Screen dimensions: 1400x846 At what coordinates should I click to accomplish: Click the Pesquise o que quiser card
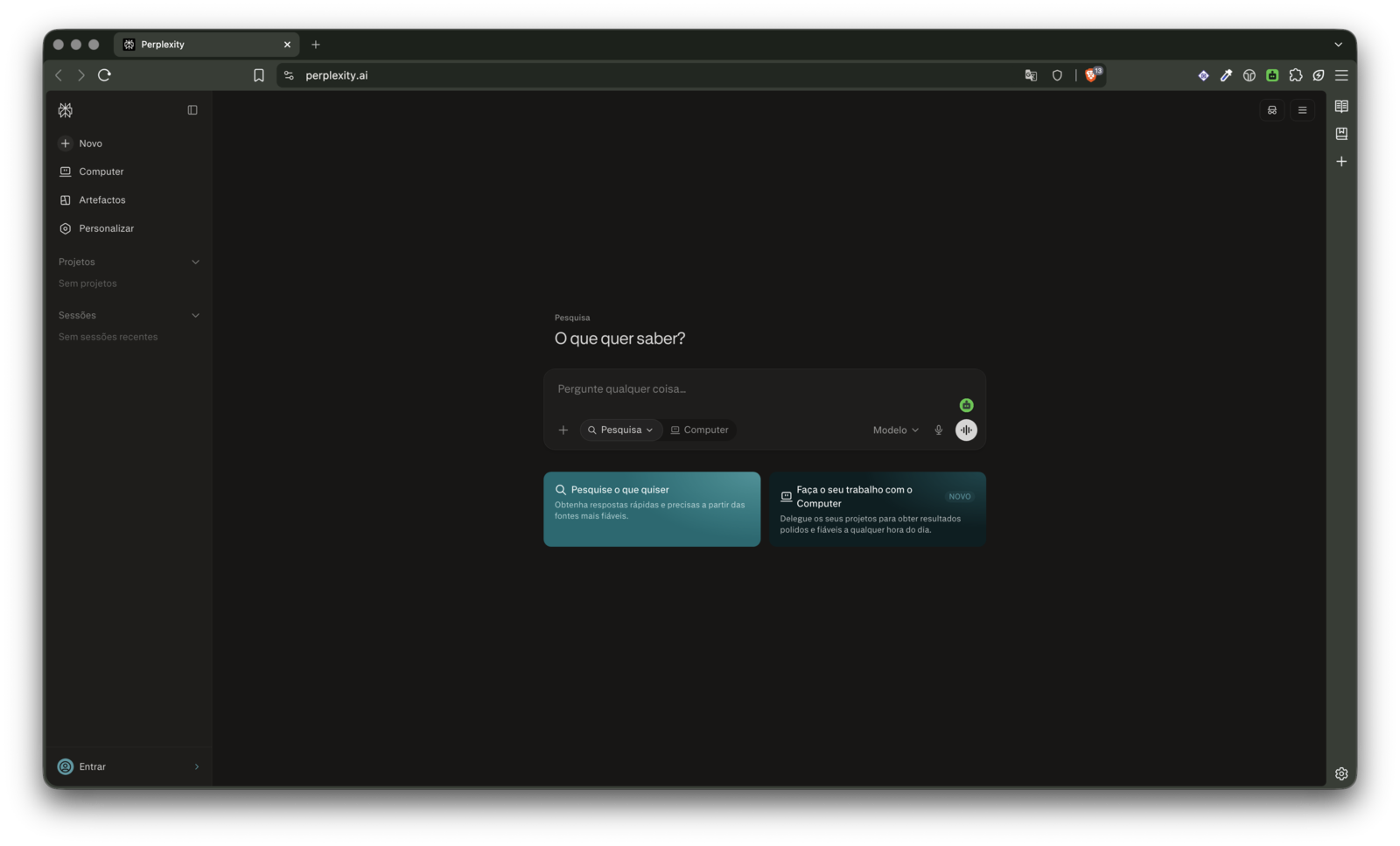(x=652, y=509)
